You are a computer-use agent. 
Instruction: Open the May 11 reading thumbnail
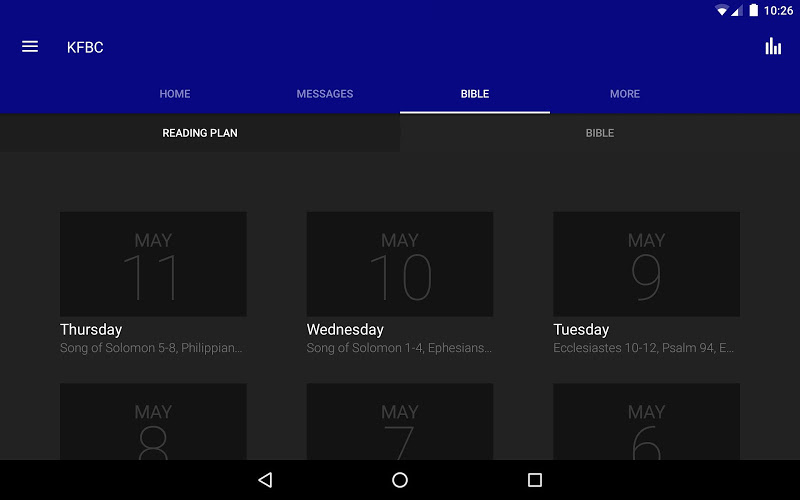[153, 264]
